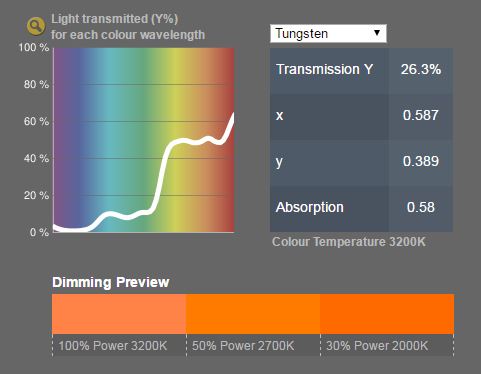Select the 30% Power 2000K colour swatch
This screenshot has width=481, height=374.
(x=387, y=314)
